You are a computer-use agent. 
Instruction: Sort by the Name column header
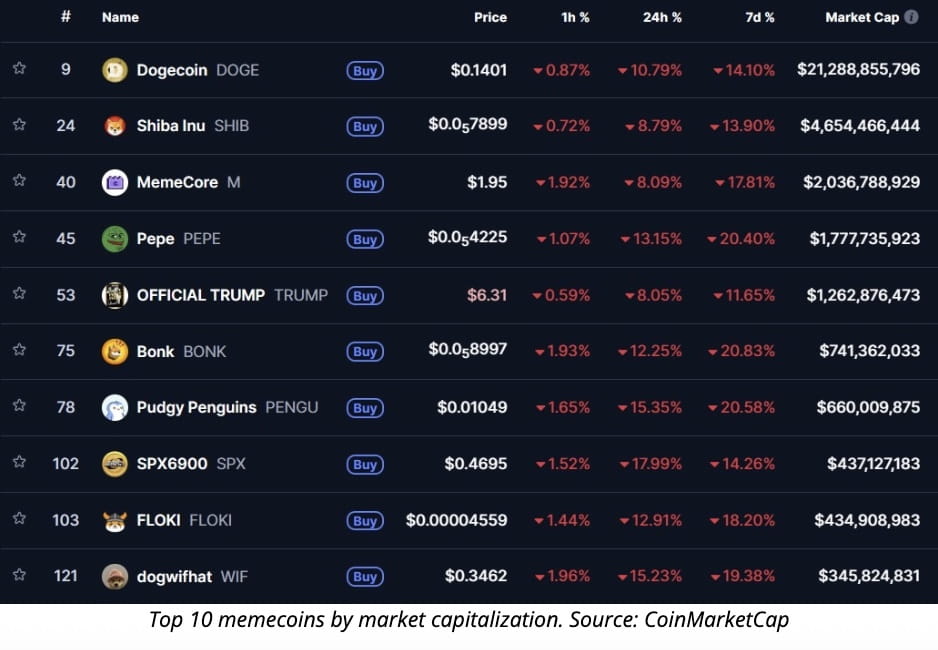120,17
